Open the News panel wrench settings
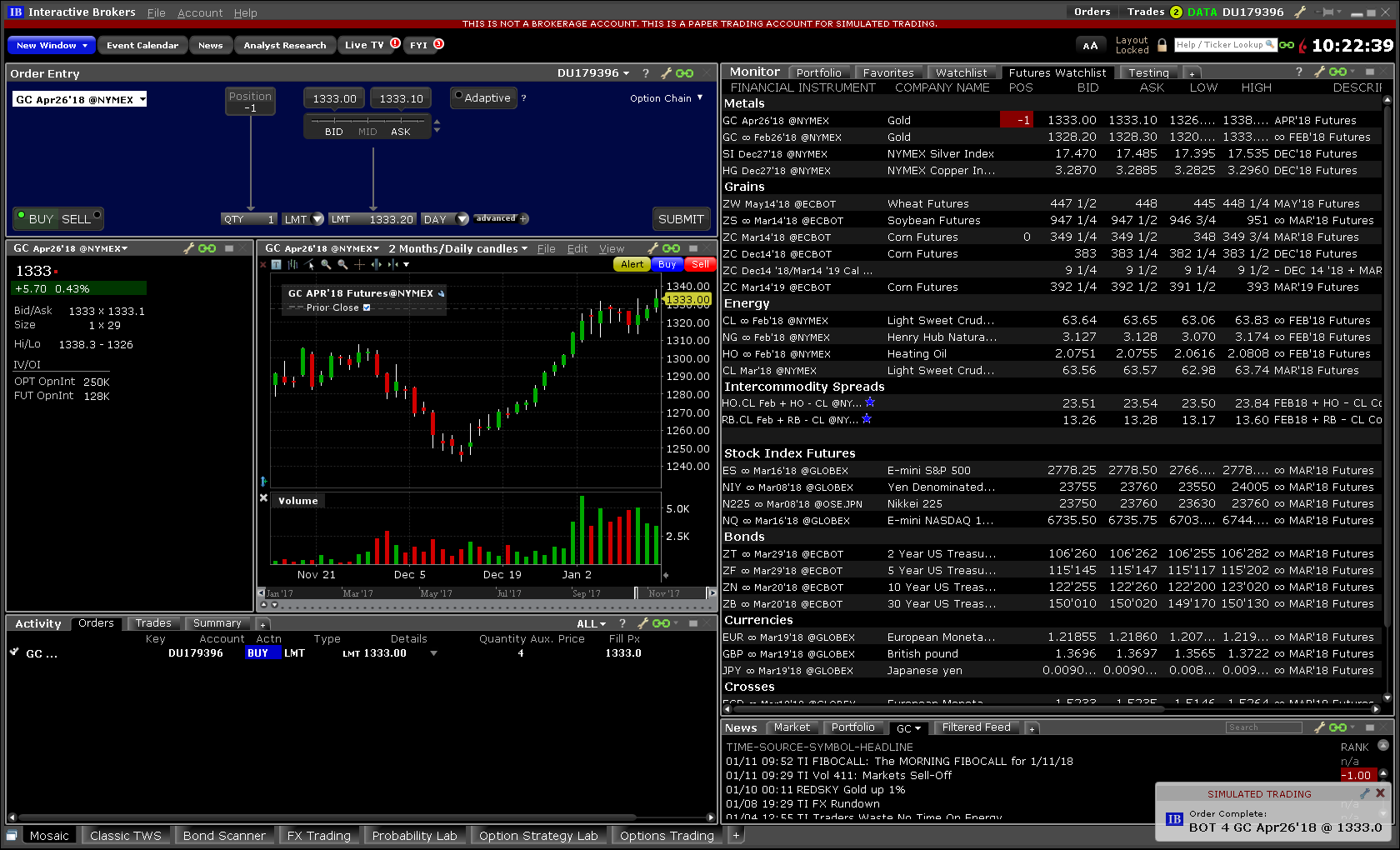The height and width of the screenshot is (850, 1400). (1319, 727)
